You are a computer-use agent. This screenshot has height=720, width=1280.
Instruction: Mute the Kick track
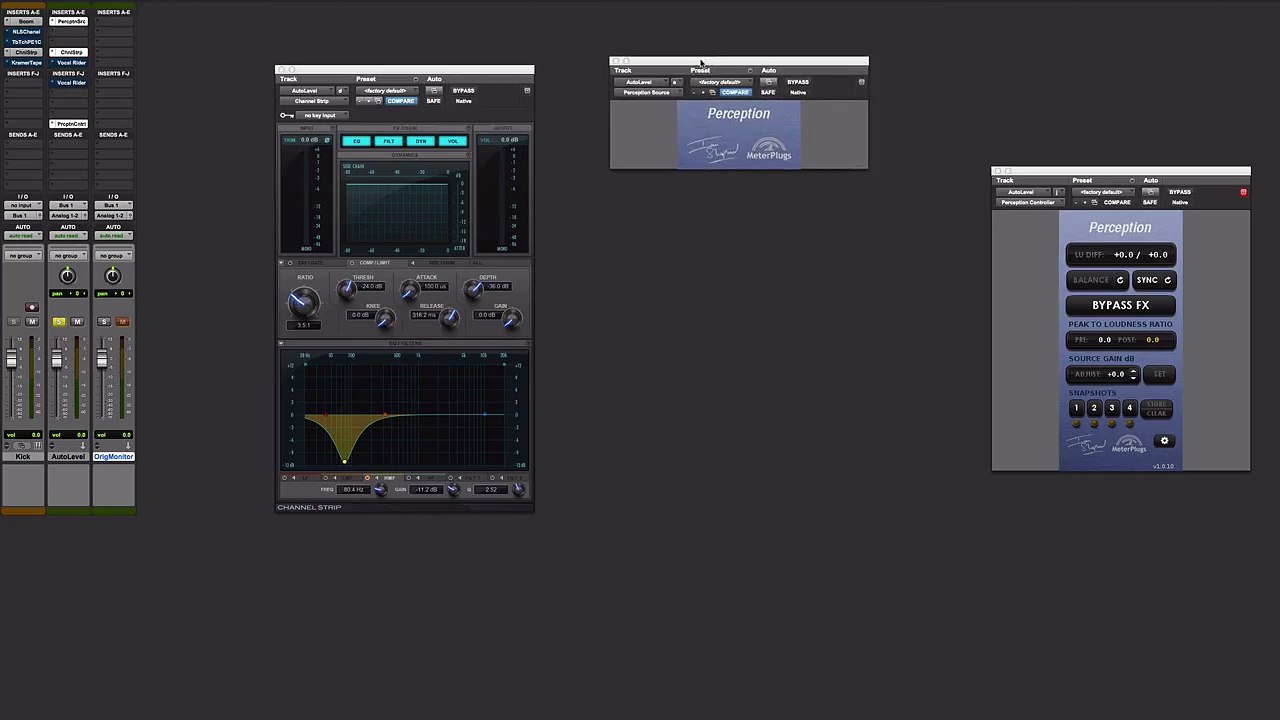click(x=32, y=322)
